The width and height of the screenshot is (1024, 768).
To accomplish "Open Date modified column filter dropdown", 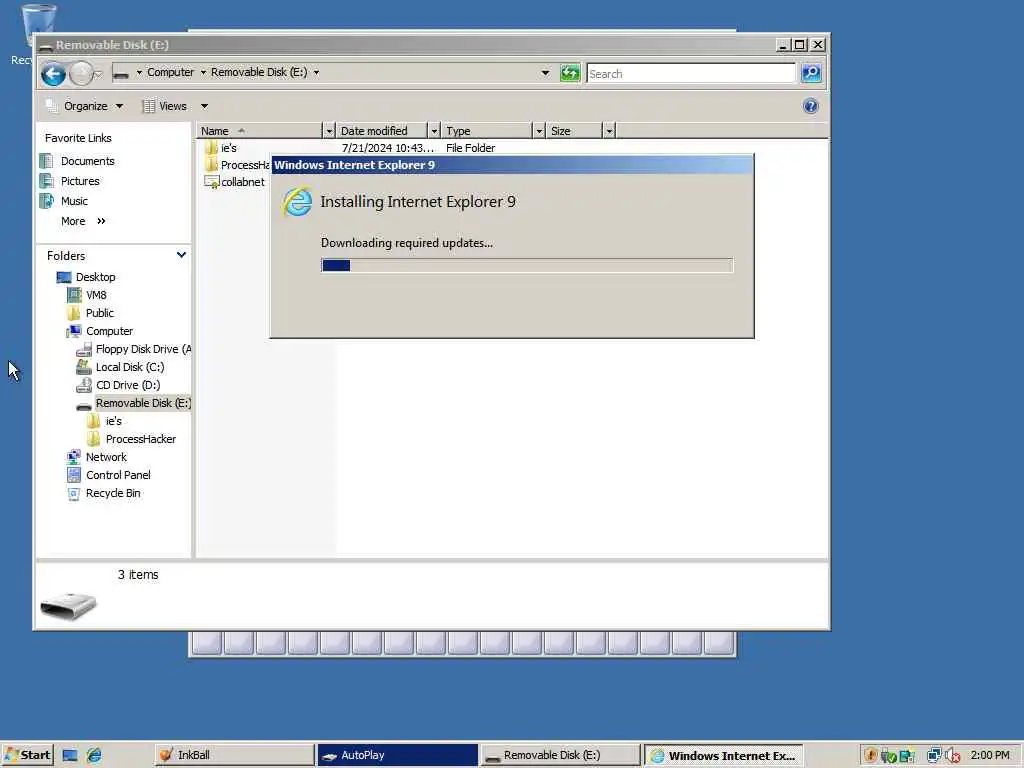I will 434,131.
